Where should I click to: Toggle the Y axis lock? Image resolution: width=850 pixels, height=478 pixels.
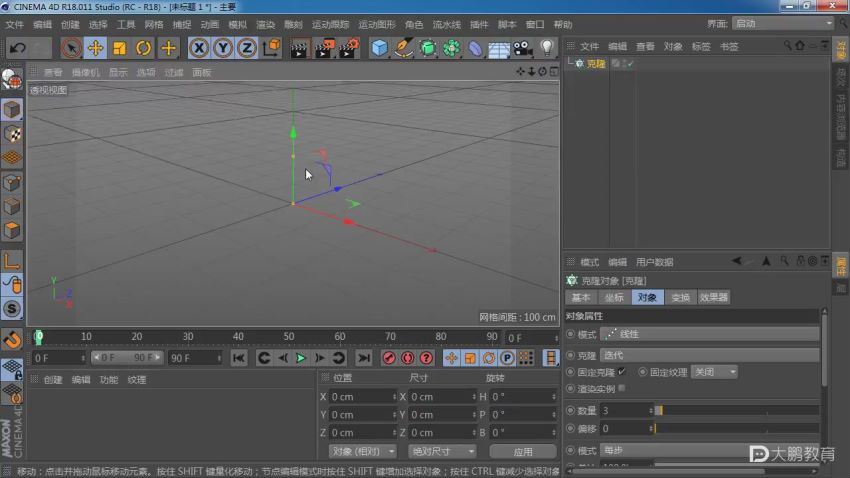223,48
